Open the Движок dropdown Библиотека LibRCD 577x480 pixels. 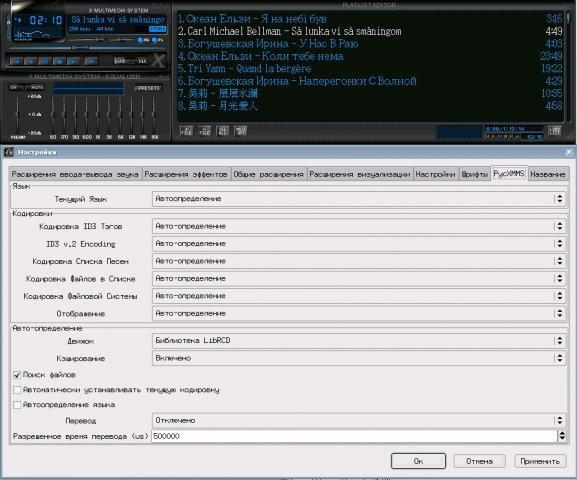point(359,341)
